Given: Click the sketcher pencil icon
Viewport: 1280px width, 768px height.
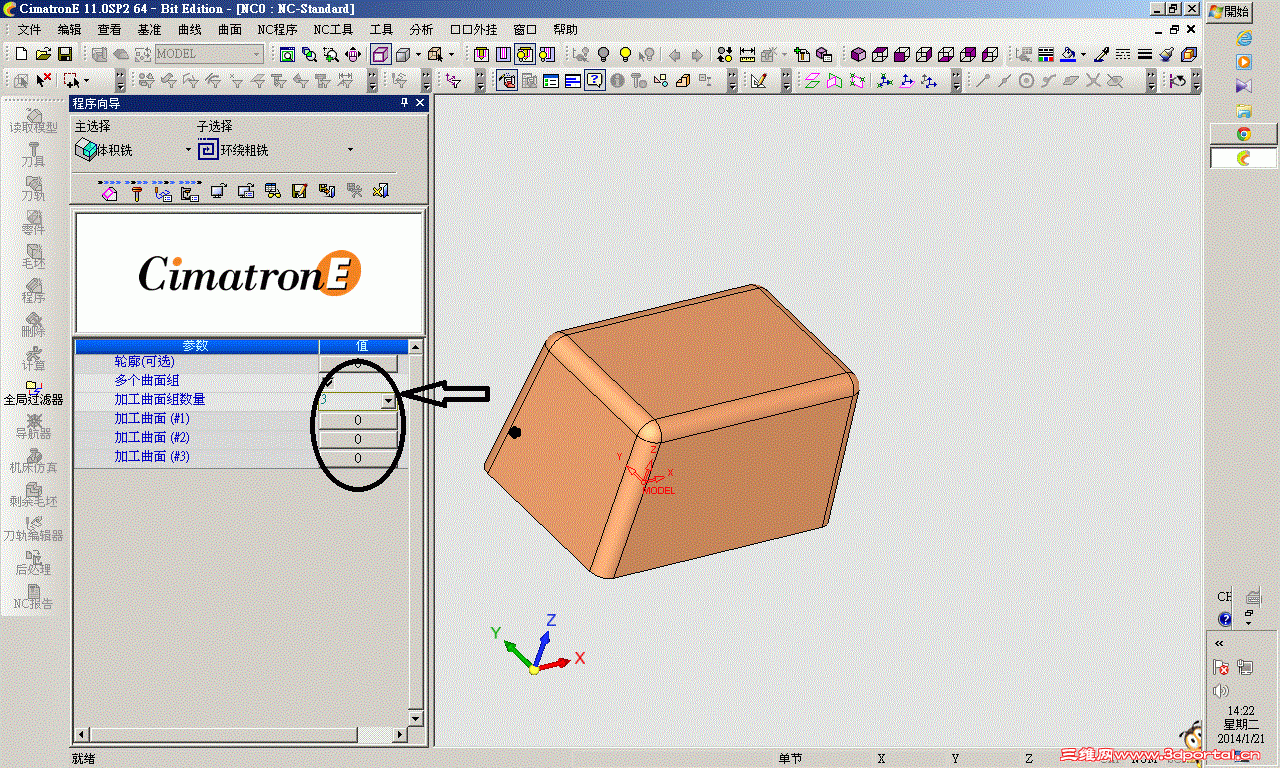Looking at the screenshot, I should tap(759, 80).
